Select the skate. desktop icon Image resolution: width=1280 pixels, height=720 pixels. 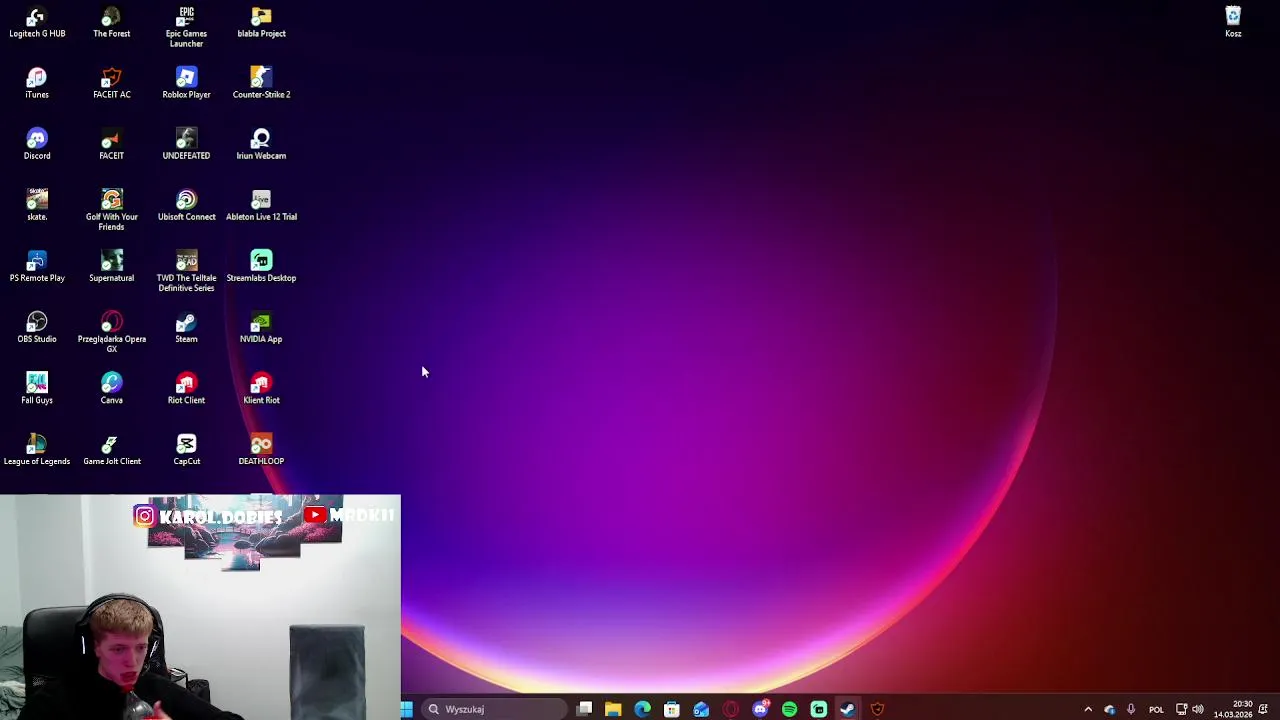click(37, 206)
